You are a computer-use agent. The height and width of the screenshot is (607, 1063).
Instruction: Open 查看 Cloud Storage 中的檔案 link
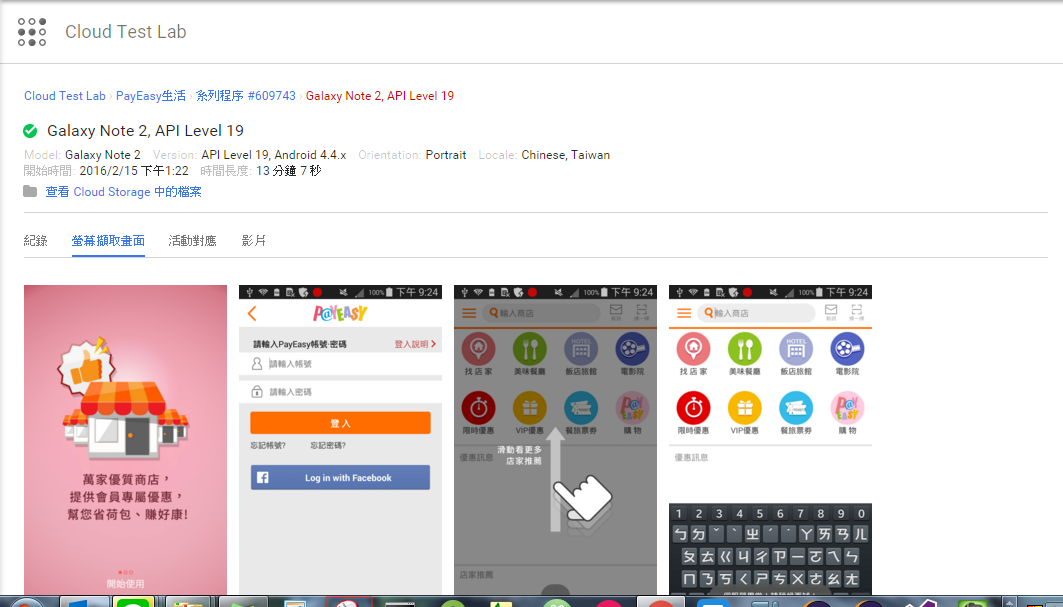point(123,192)
